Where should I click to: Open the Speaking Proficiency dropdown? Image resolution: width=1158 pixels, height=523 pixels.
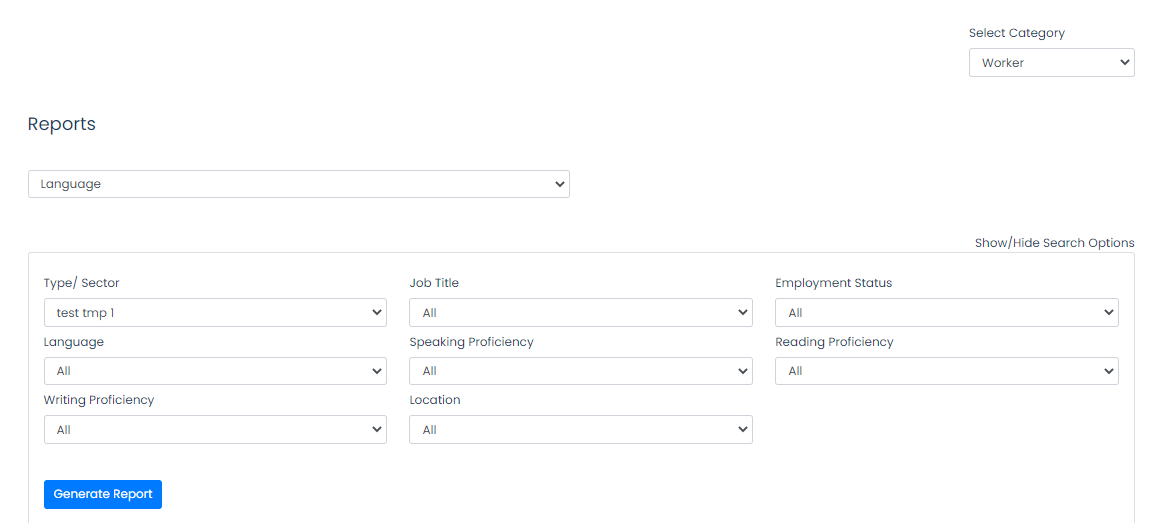(580, 371)
